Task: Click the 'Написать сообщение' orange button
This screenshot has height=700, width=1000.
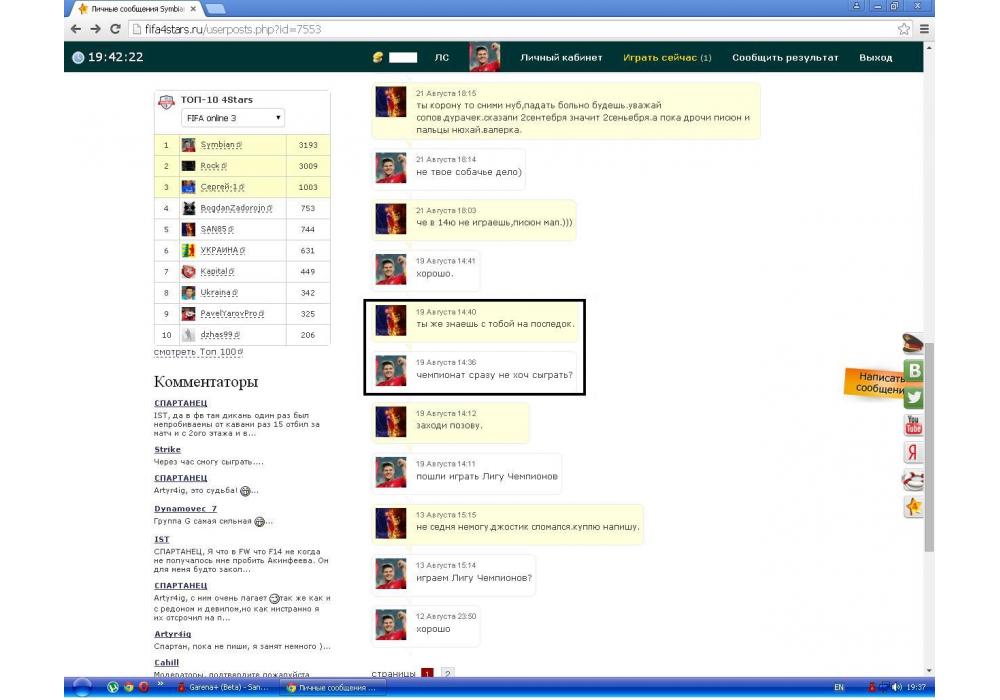Action: pyautogui.click(x=874, y=383)
